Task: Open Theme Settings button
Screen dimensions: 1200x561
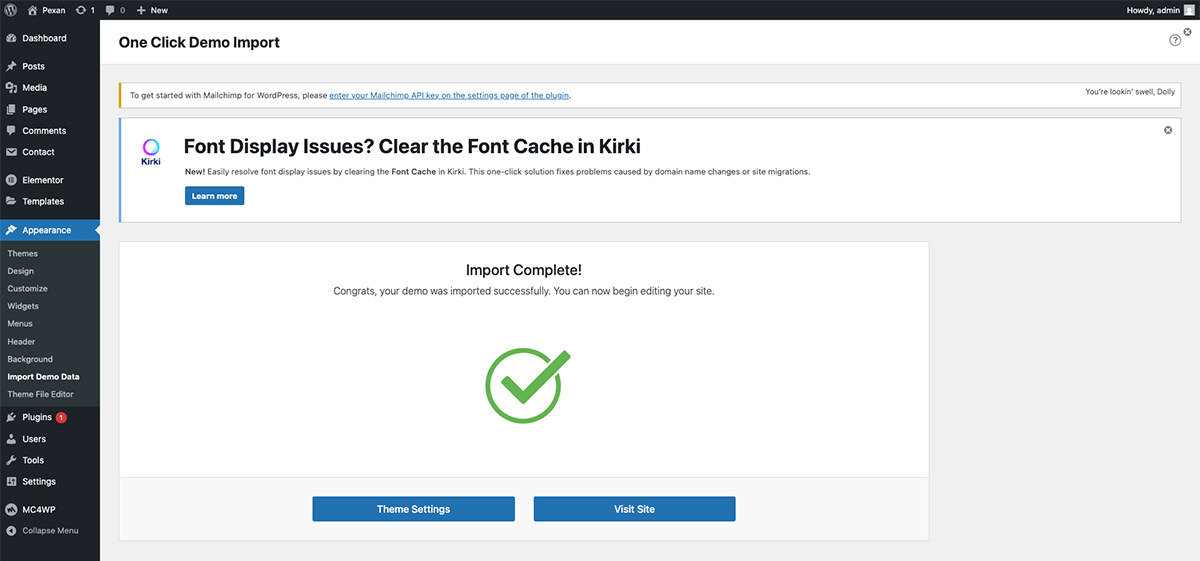Action: point(413,509)
